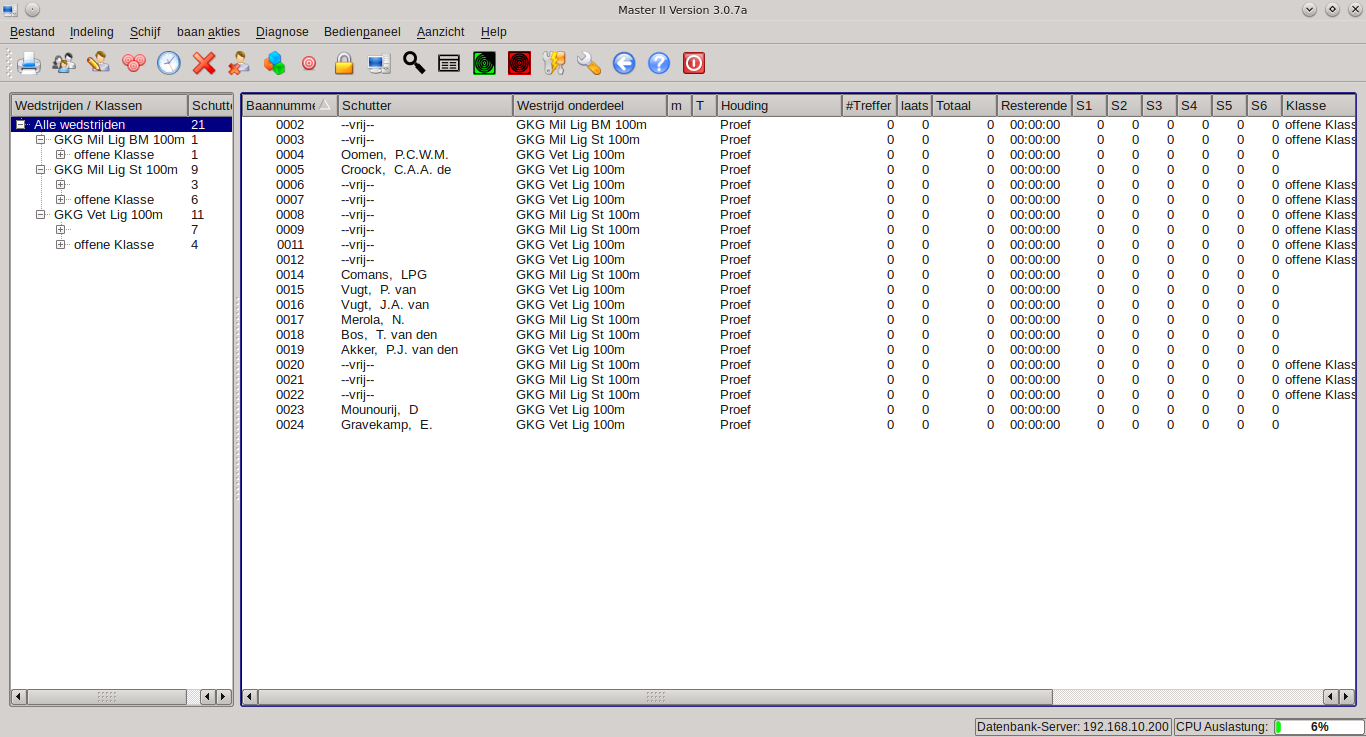
Task: Click the red target display icon
Action: (519, 64)
